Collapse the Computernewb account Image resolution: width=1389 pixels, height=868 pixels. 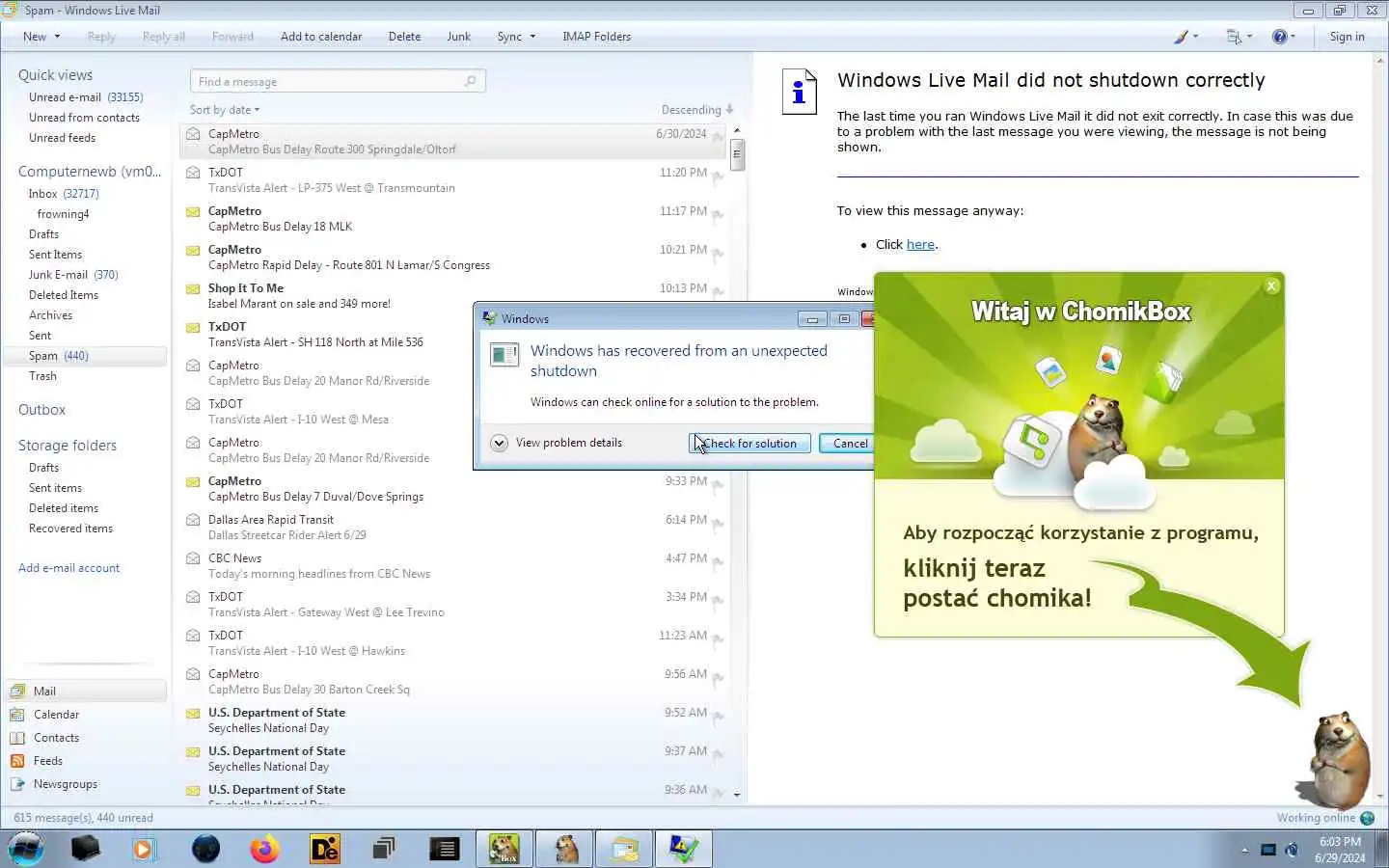pyautogui.click(x=90, y=172)
